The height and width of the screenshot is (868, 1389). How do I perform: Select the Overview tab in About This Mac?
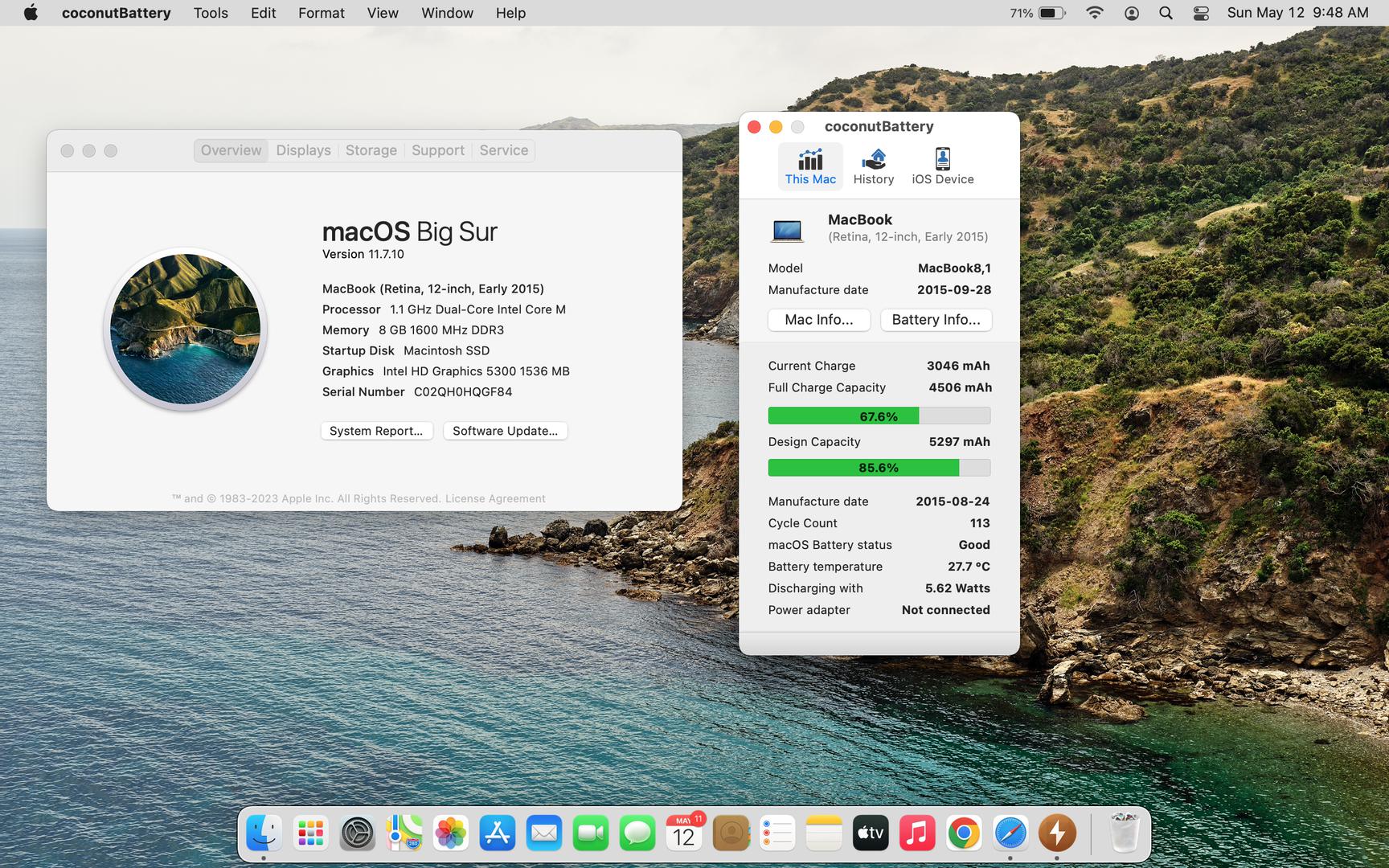click(x=231, y=150)
